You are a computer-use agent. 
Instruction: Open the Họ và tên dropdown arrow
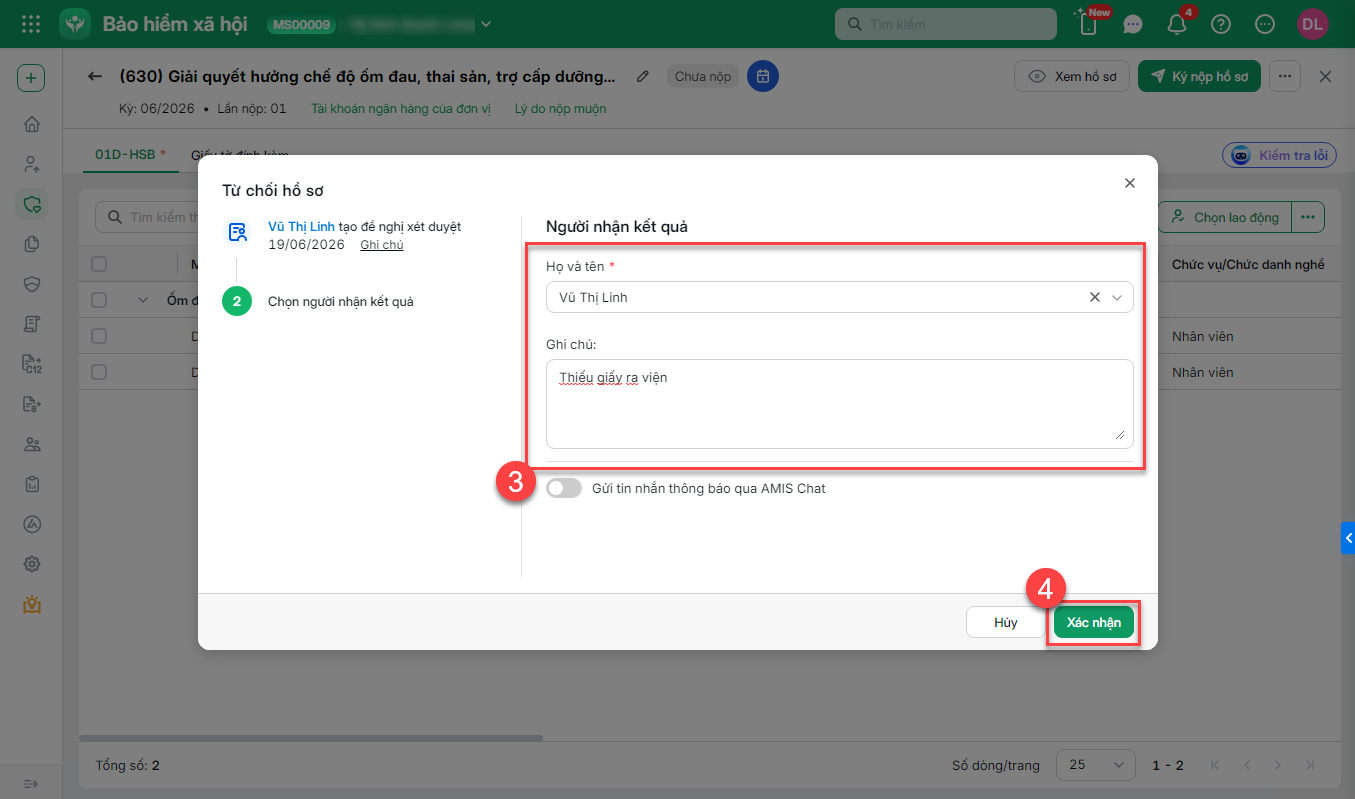(x=1118, y=297)
